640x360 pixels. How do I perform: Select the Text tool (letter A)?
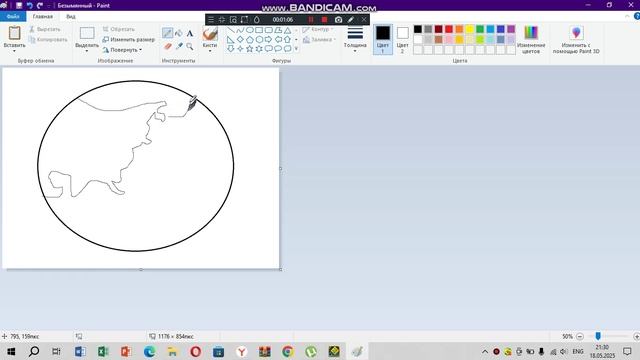tap(190, 33)
